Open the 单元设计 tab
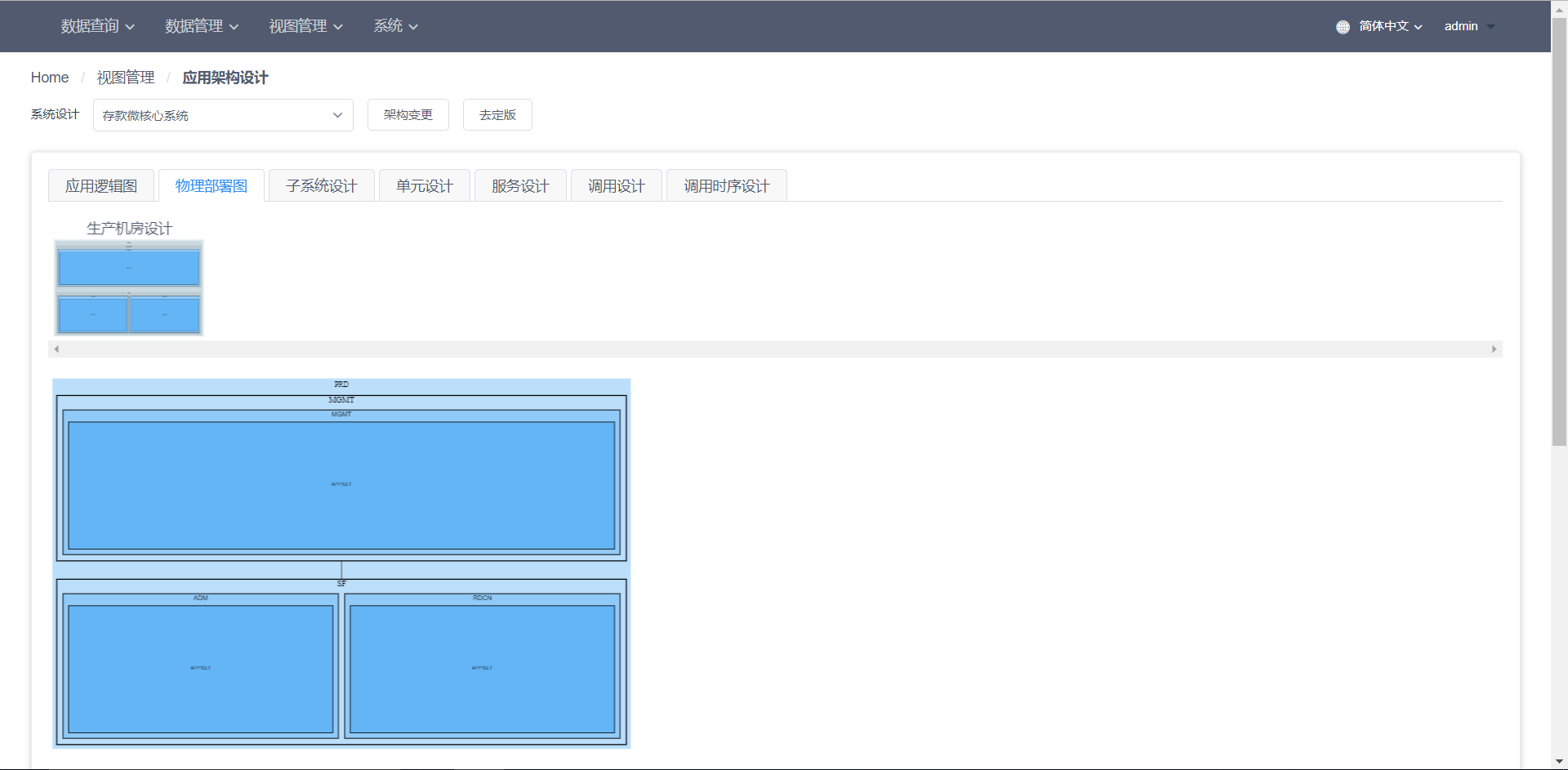The width and height of the screenshot is (1568, 770). click(x=425, y=185)
